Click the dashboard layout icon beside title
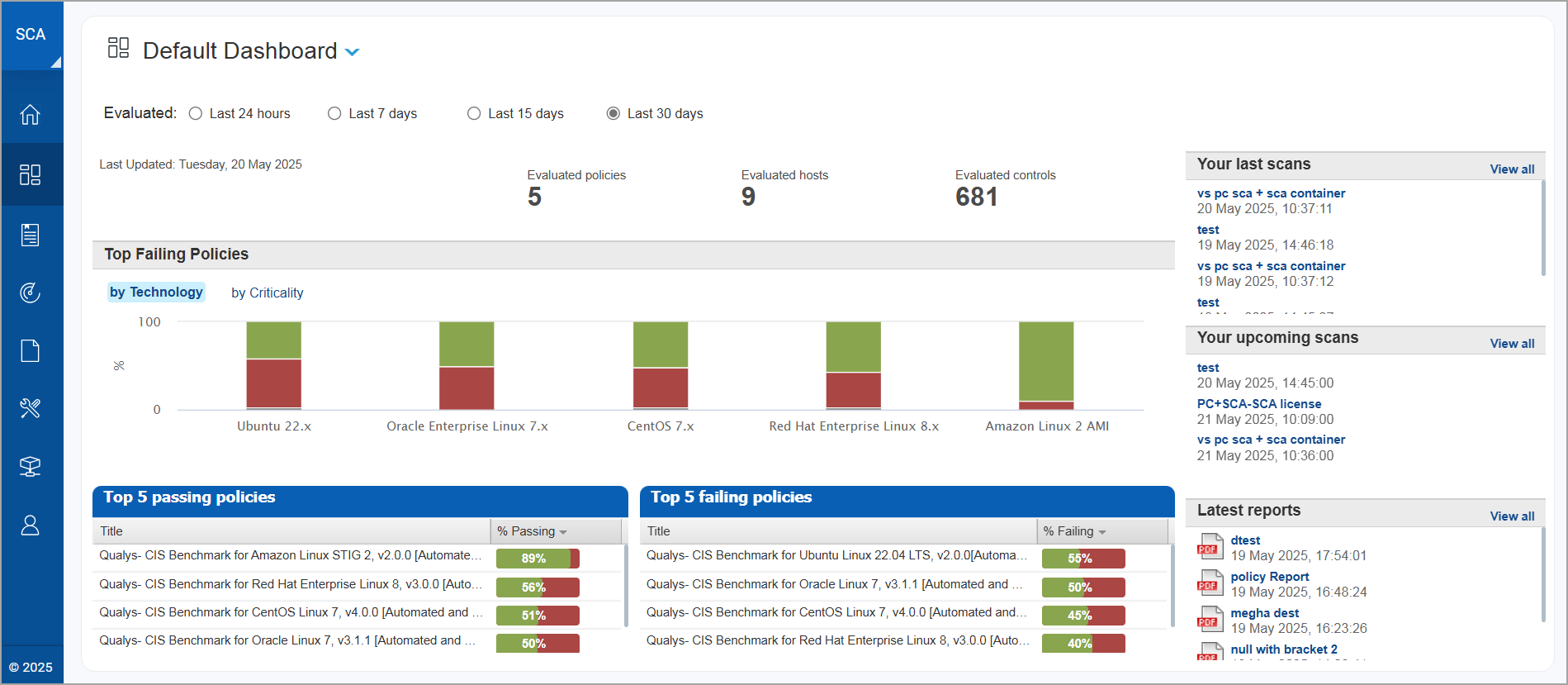Image resolution: width=1568 pixels, height=685 pixels. point(119,48)
